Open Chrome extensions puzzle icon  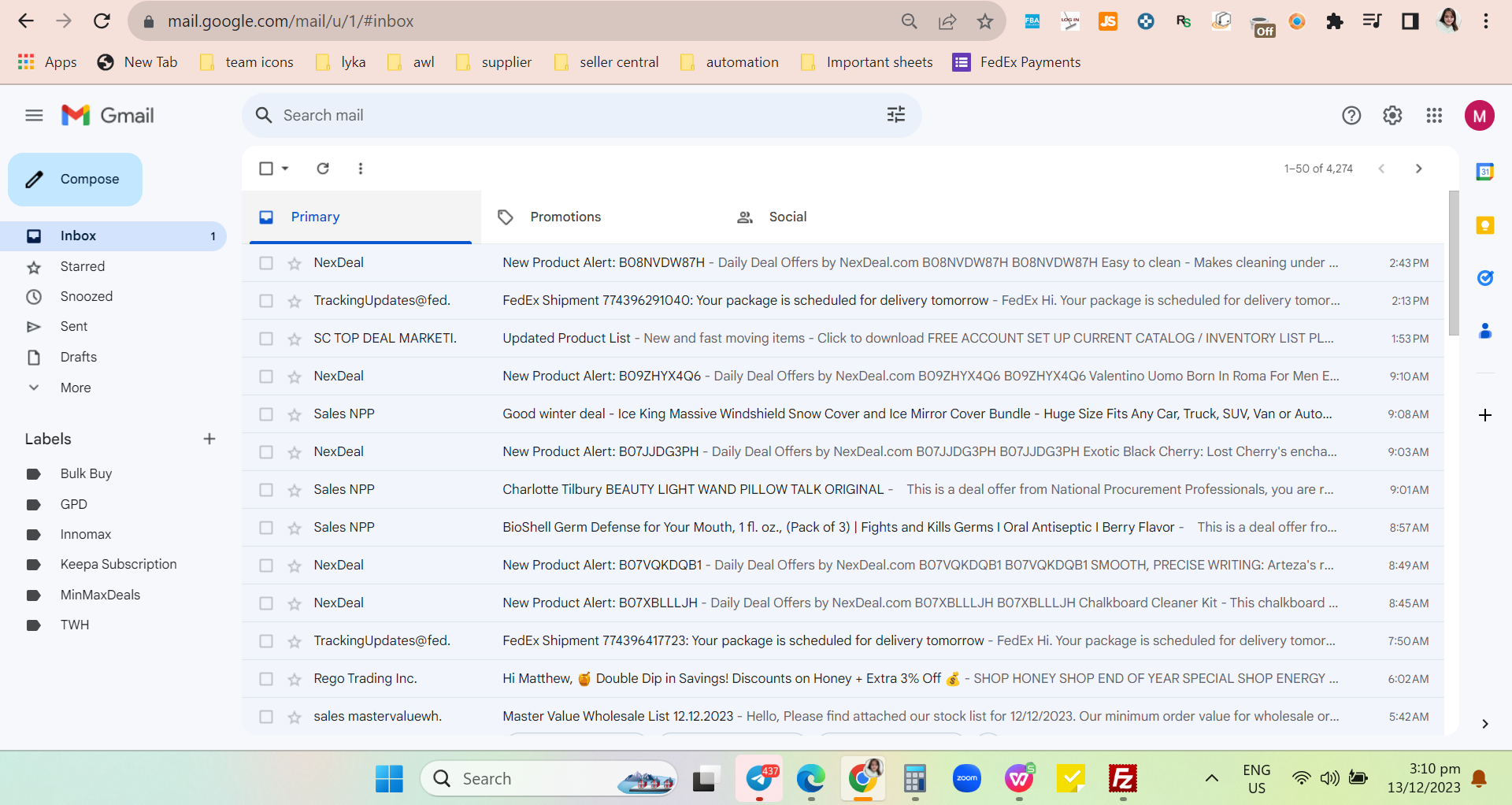point(1334,21)
